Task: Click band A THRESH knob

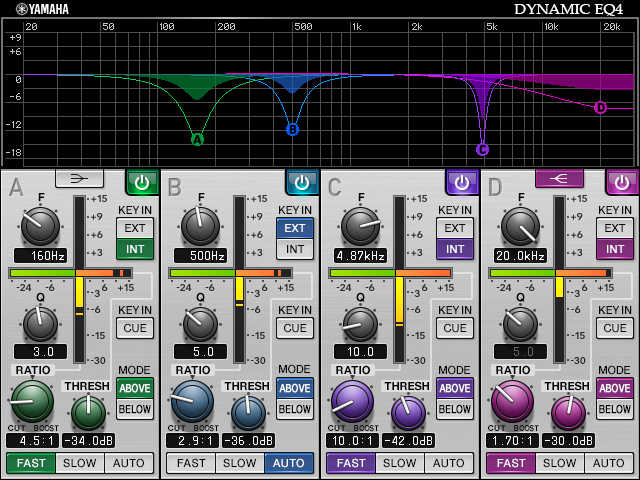Action: [x=89, y=413]
